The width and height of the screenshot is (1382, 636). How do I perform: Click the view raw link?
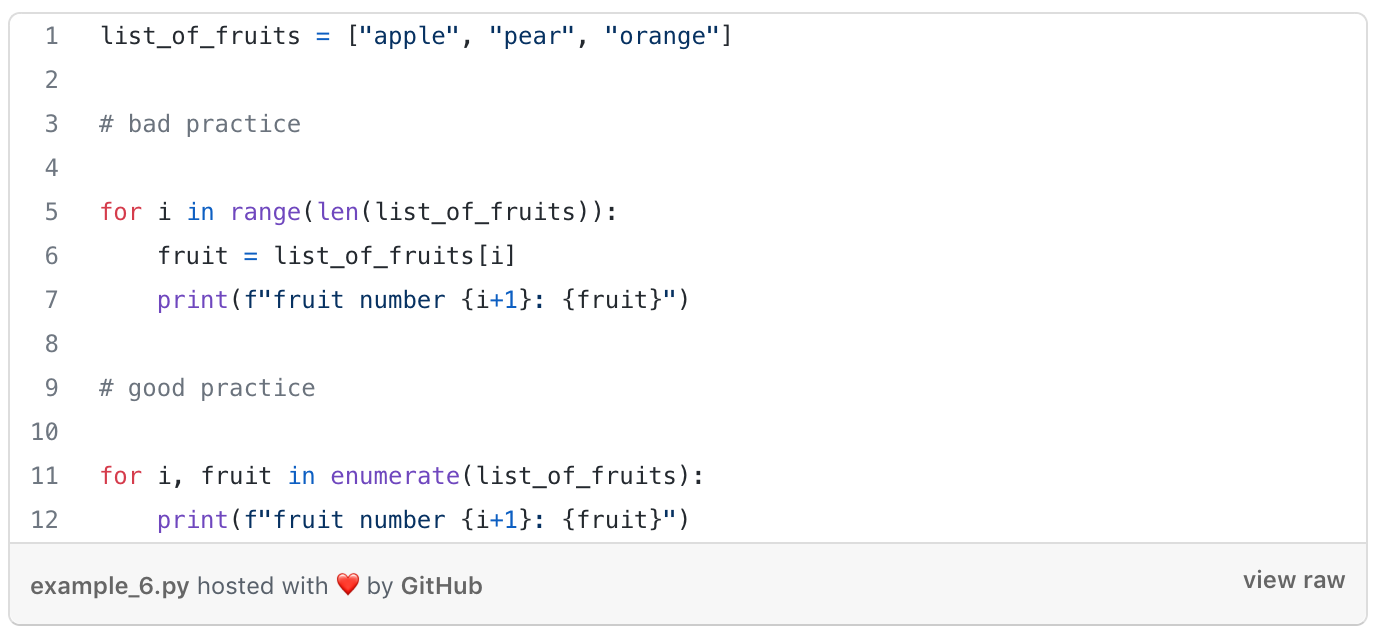(1293, 581)
